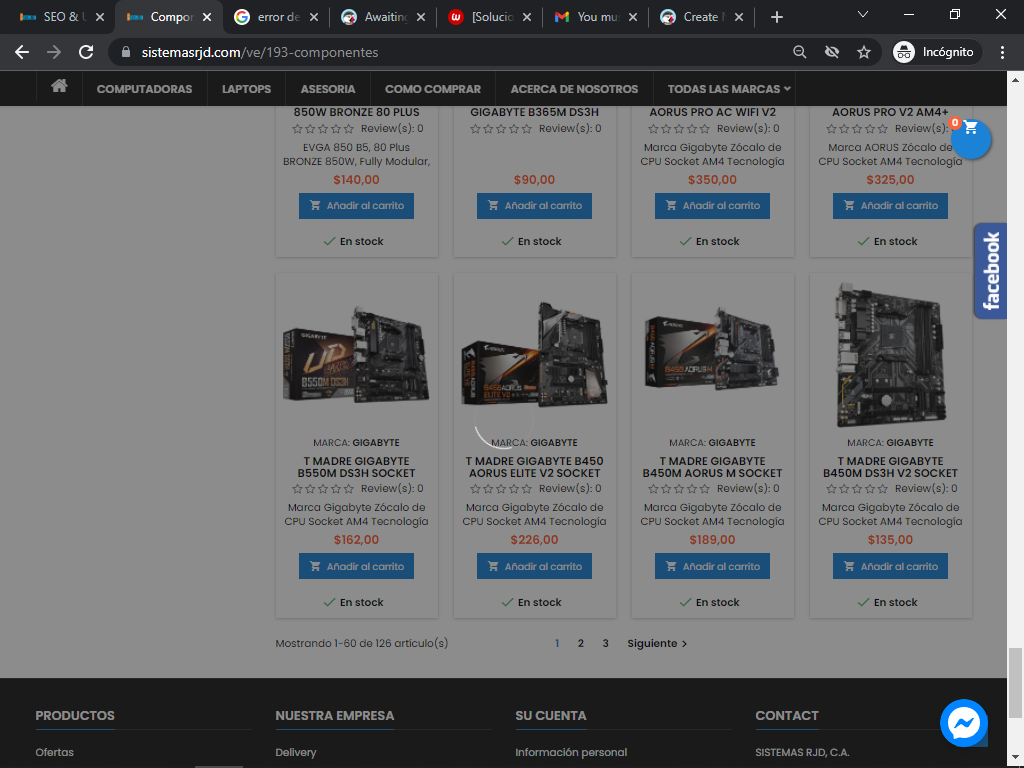The image size is (1024, 768).
Task: Add the $140,00 EVGA power supply to cart
Action: (357, 206)
